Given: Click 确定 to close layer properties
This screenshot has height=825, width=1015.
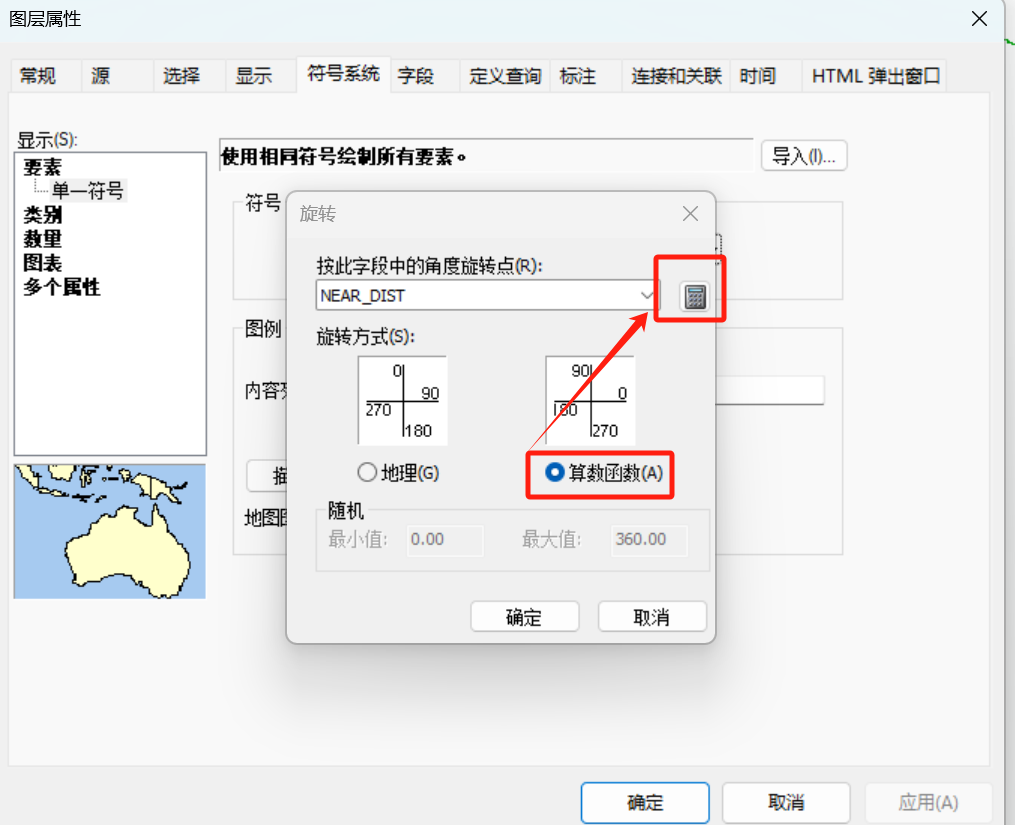Looking at the screenshot, I should point(644,802).
